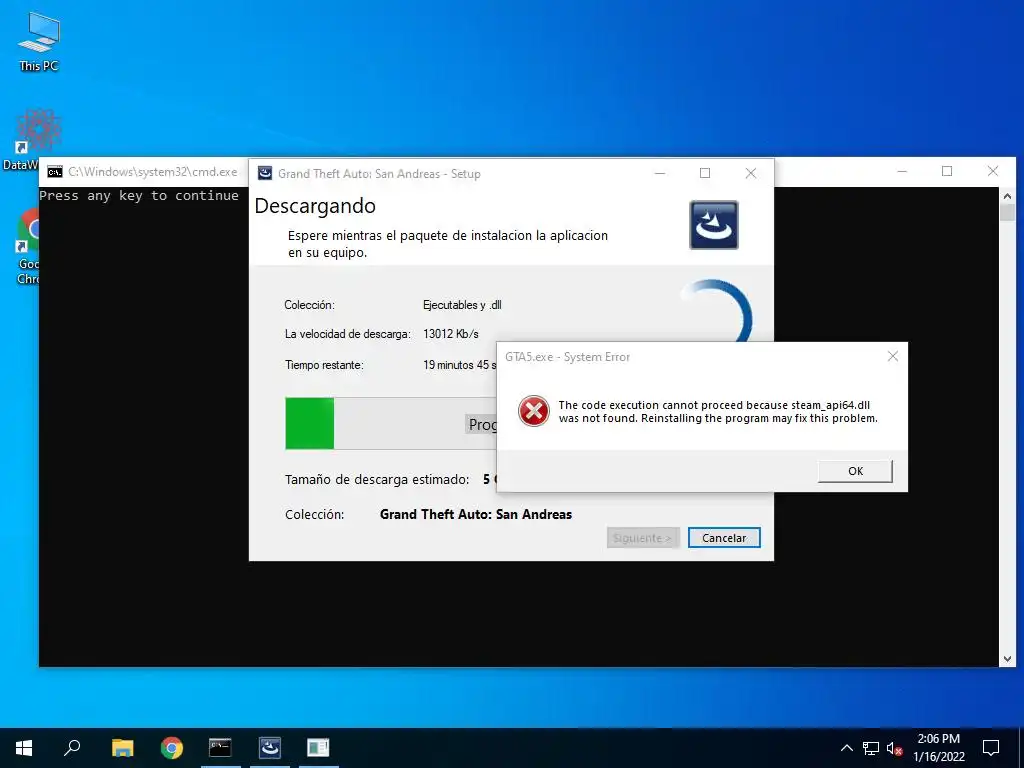This screenshot has width=1024, height=768.
Task: Switch to the cmd.exe taskbar item
Action: click(x=220, y=748)
